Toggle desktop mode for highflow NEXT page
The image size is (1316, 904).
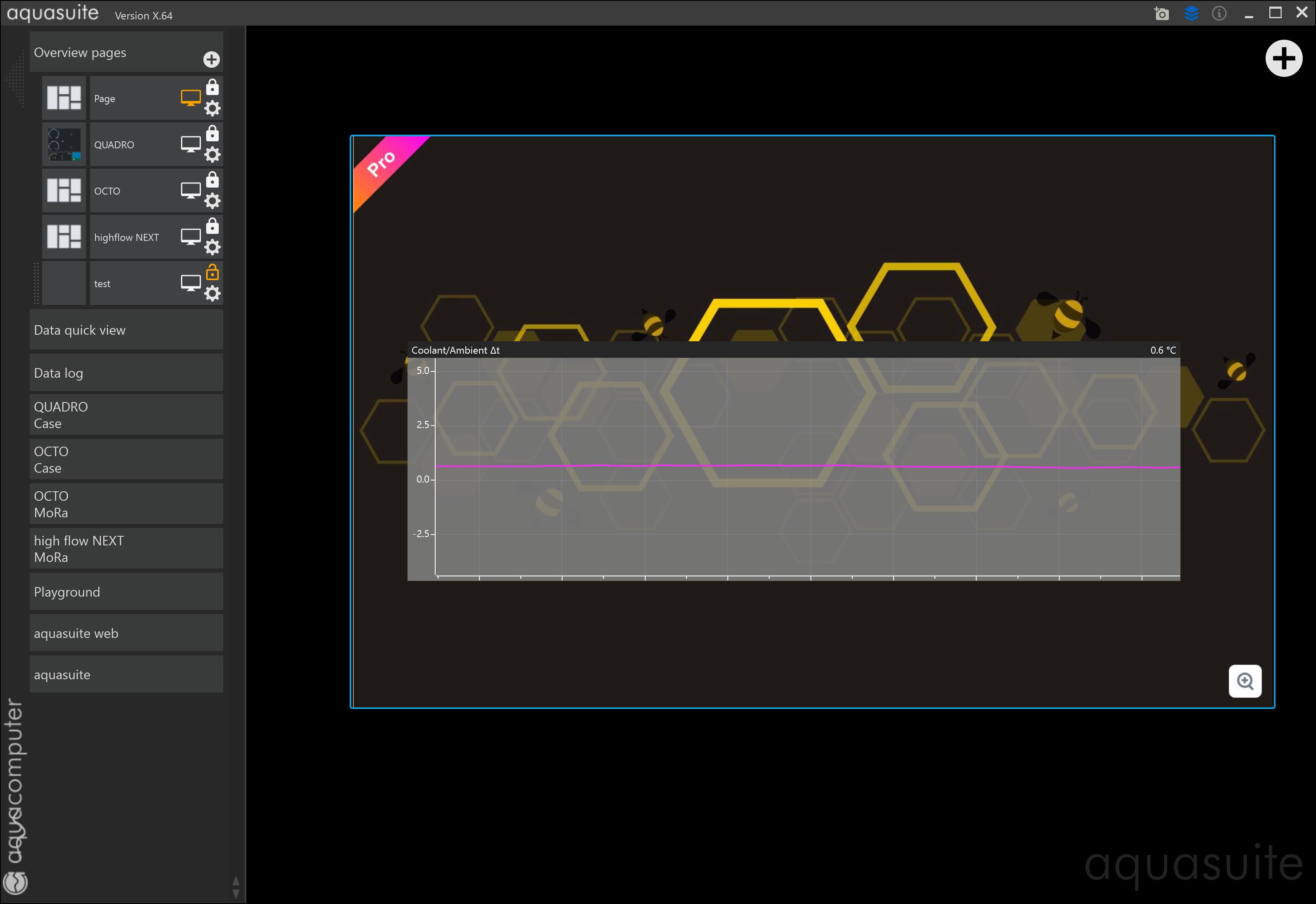pos(191,237)
